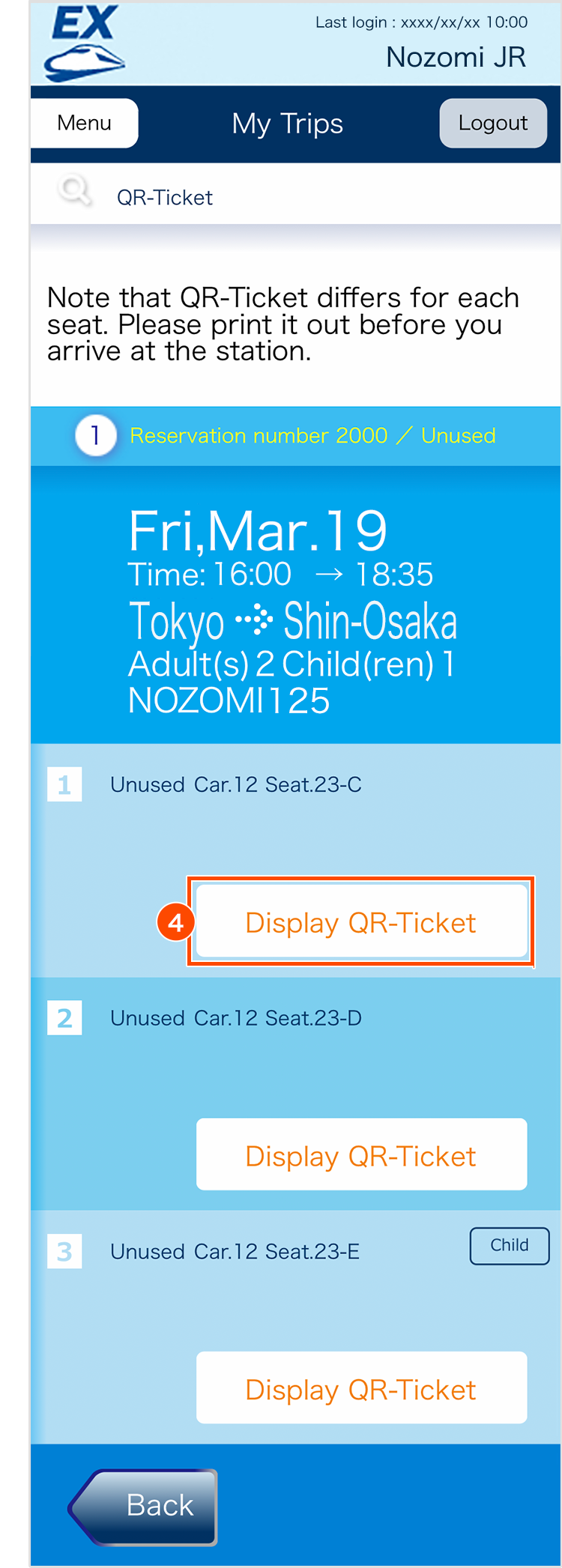
Task: Click the Child label tag
Action: [510, 1245]
